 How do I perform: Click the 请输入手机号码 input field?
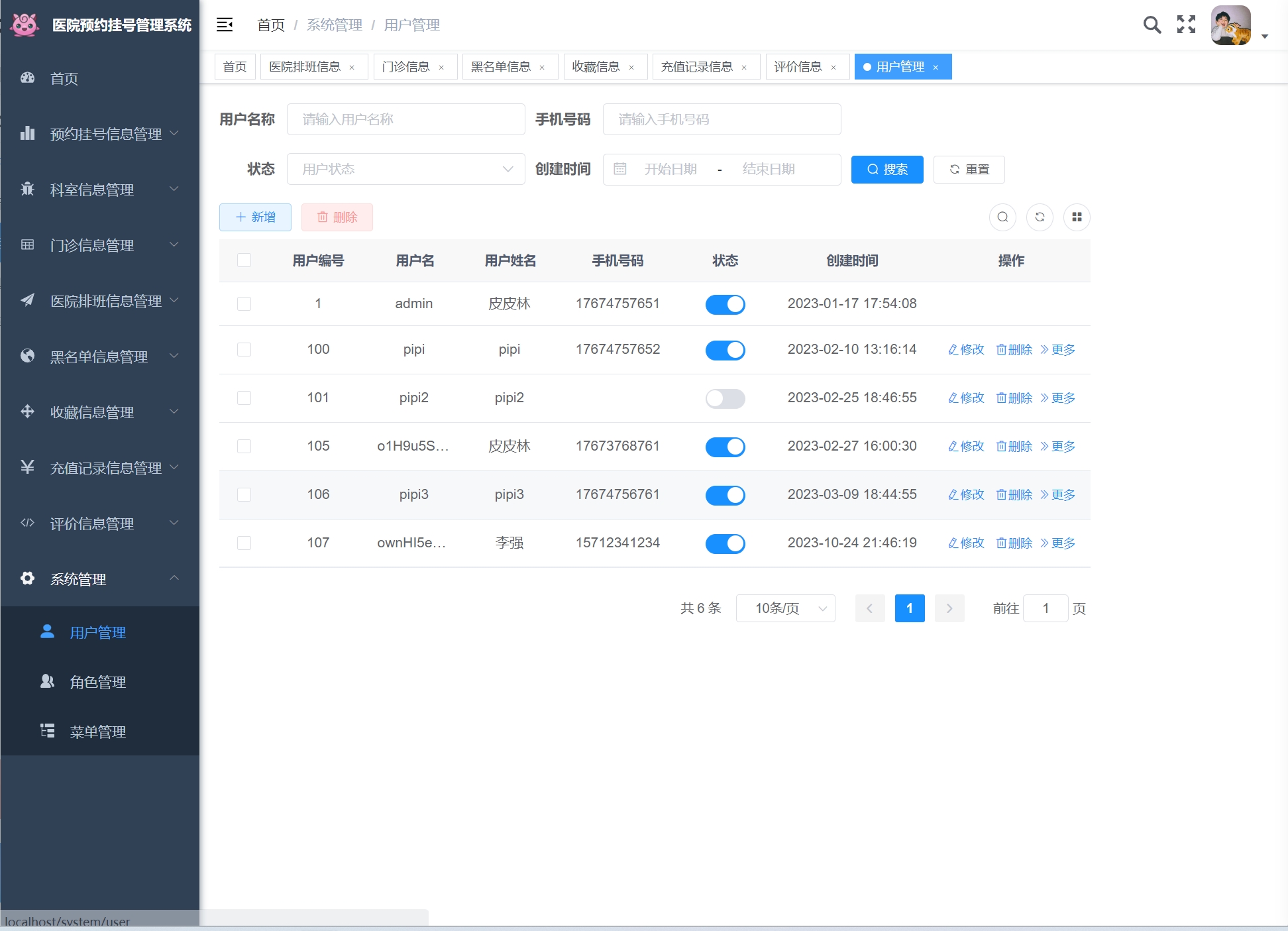coord(722,119)
